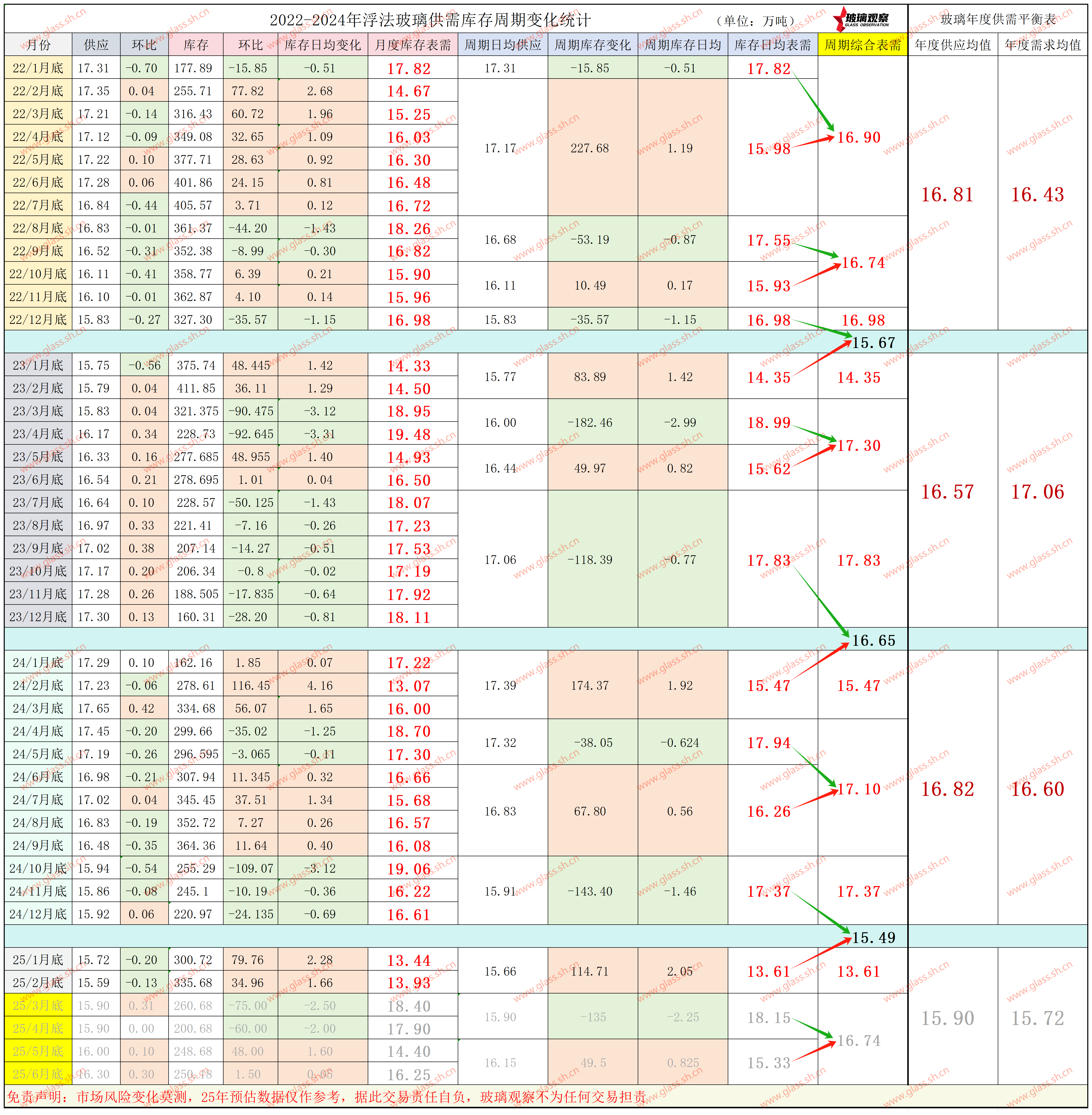Image resolution: width=1092 pixels, height=1115 pixels.
Task: Click inventory daily demand 18.99
Action: (769, 423)
